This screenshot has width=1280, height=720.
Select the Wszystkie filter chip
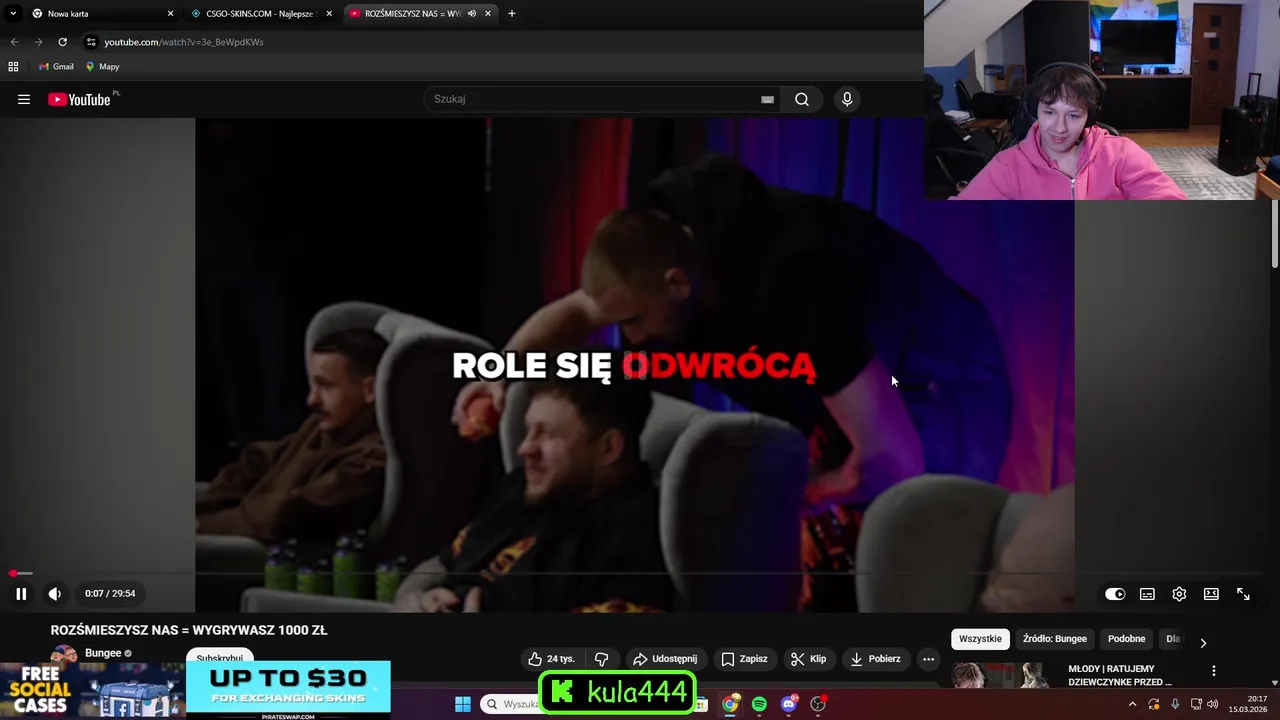tap(980, 639)
